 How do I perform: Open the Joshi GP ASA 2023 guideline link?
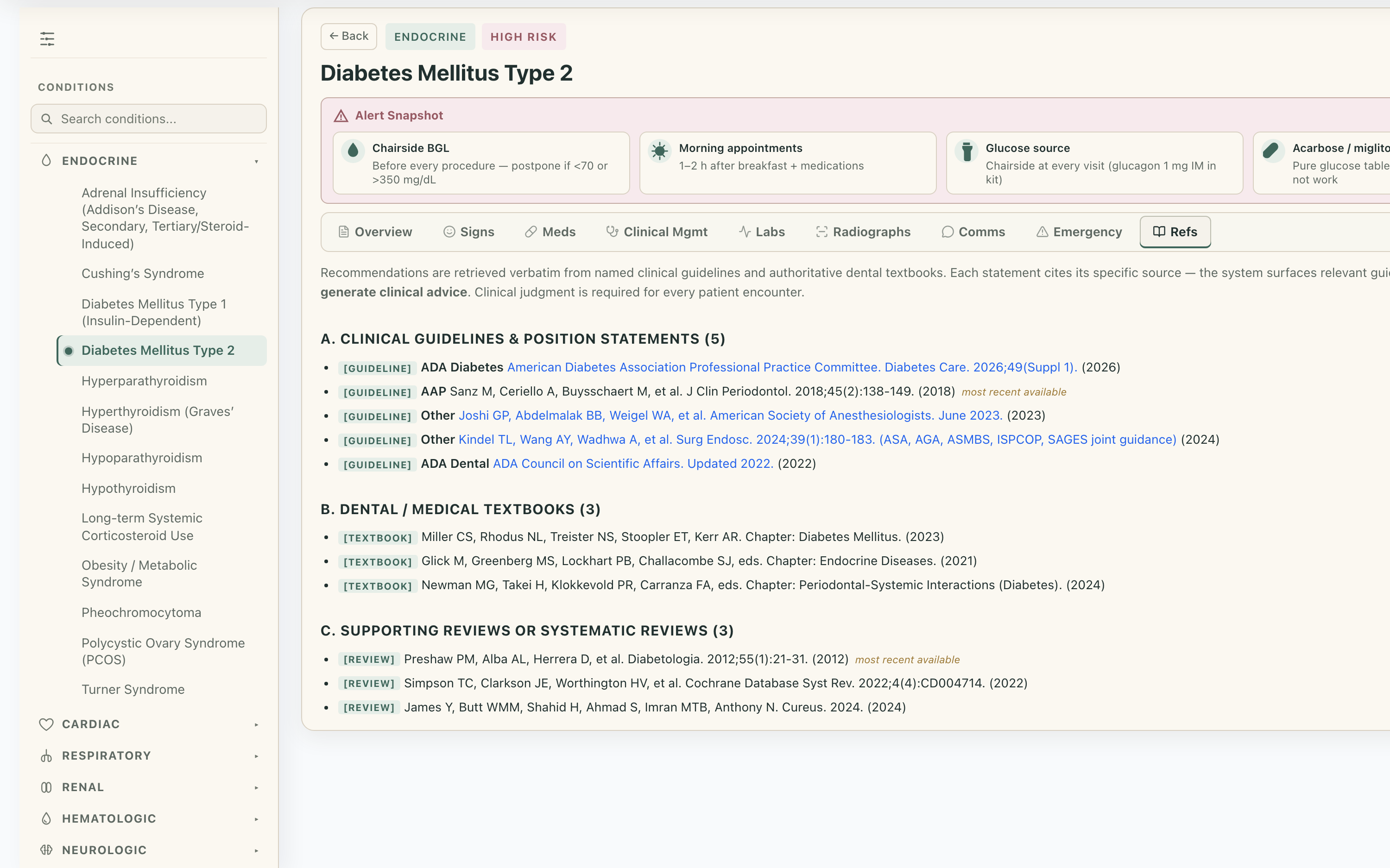point(730,415)
